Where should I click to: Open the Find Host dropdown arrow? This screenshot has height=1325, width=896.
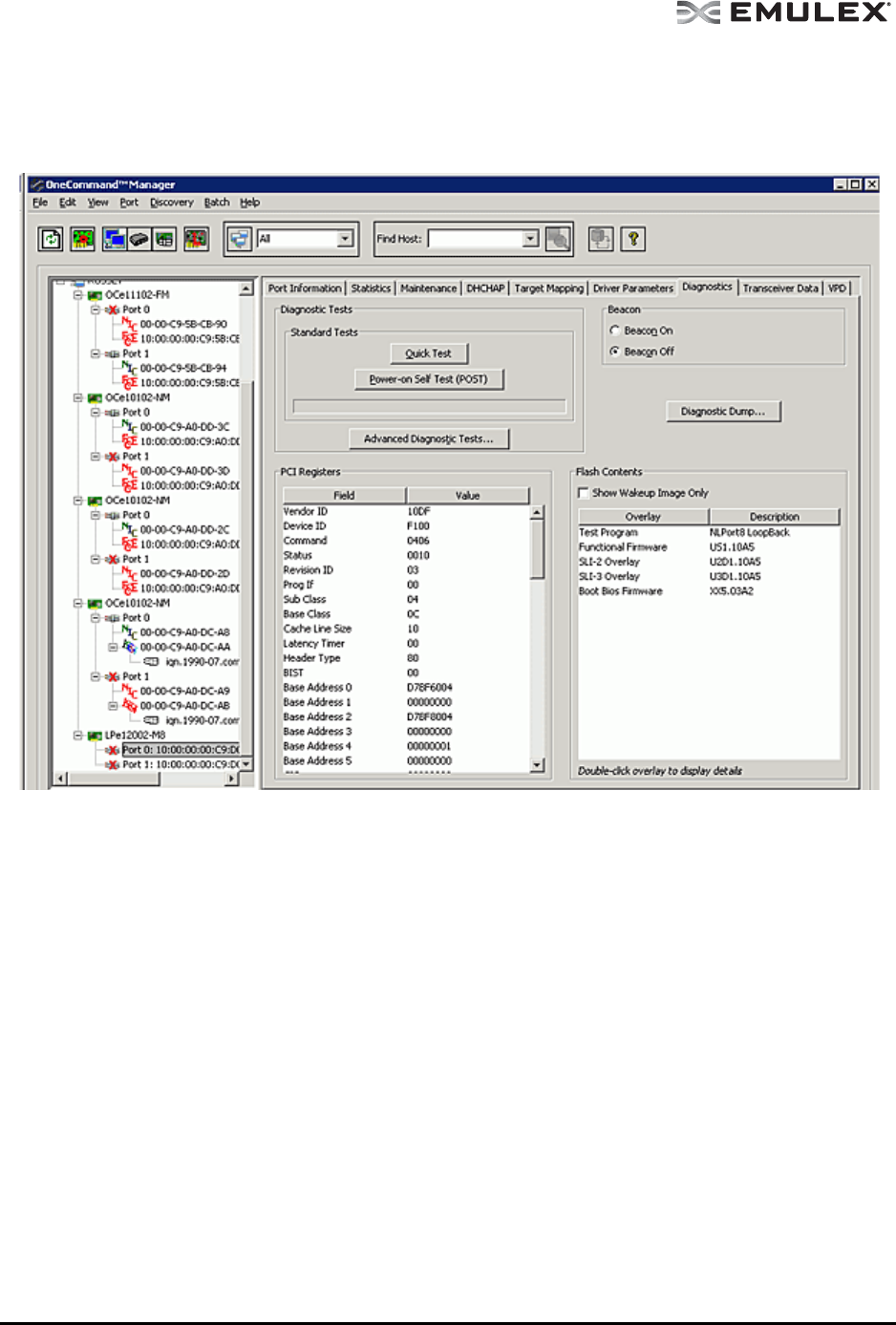coord(531,239)
